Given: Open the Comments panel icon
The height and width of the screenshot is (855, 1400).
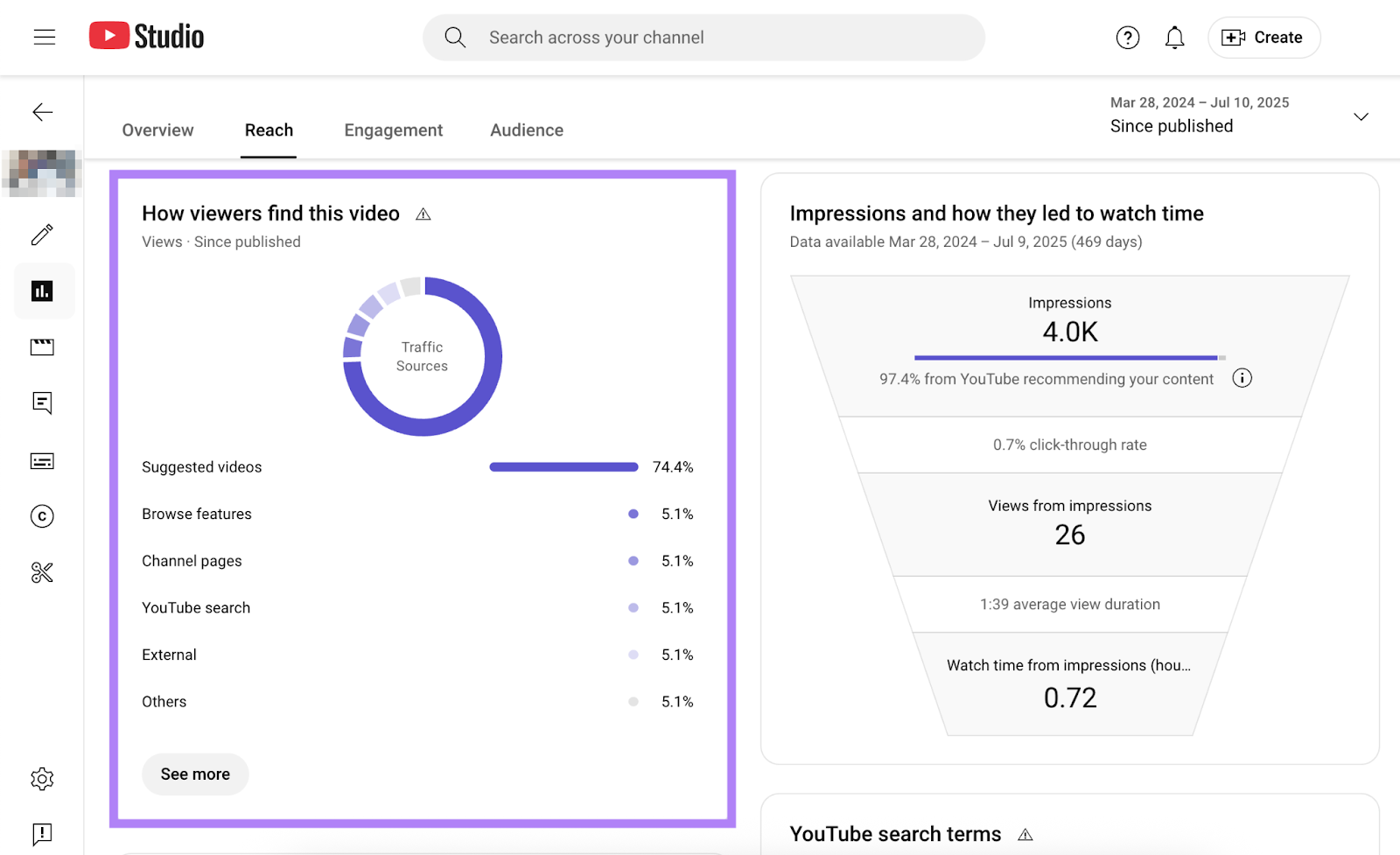Looking at the screenshot, I should pos(42,403).
